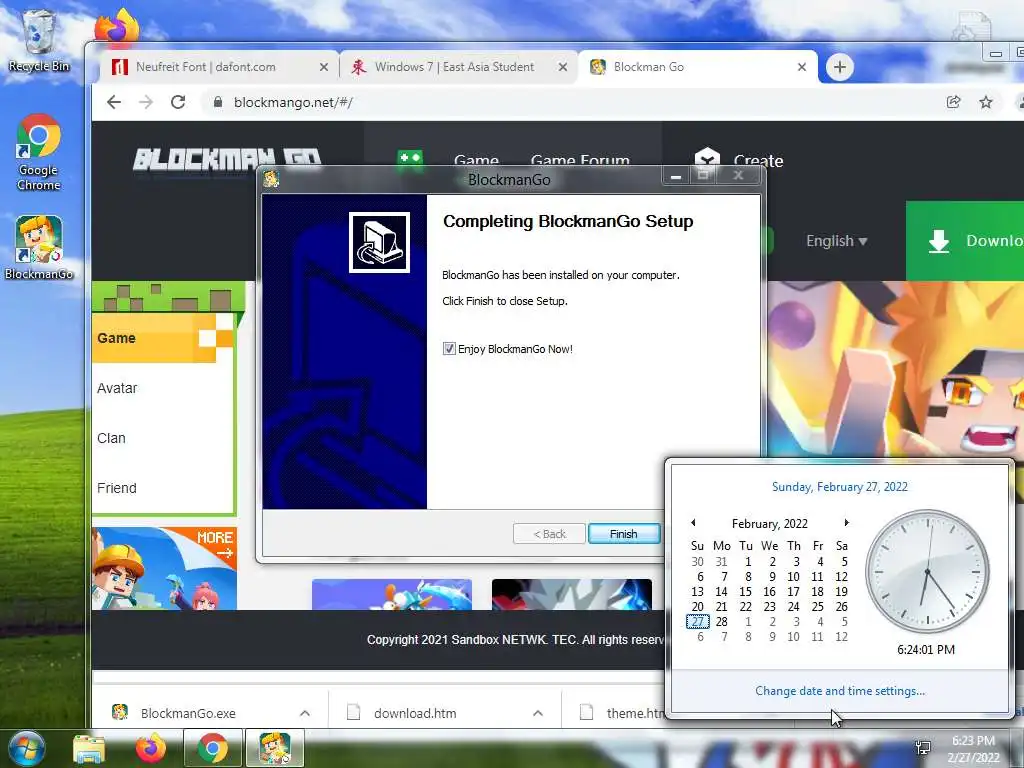Select February 19 in the calendar

pos(841,592)
